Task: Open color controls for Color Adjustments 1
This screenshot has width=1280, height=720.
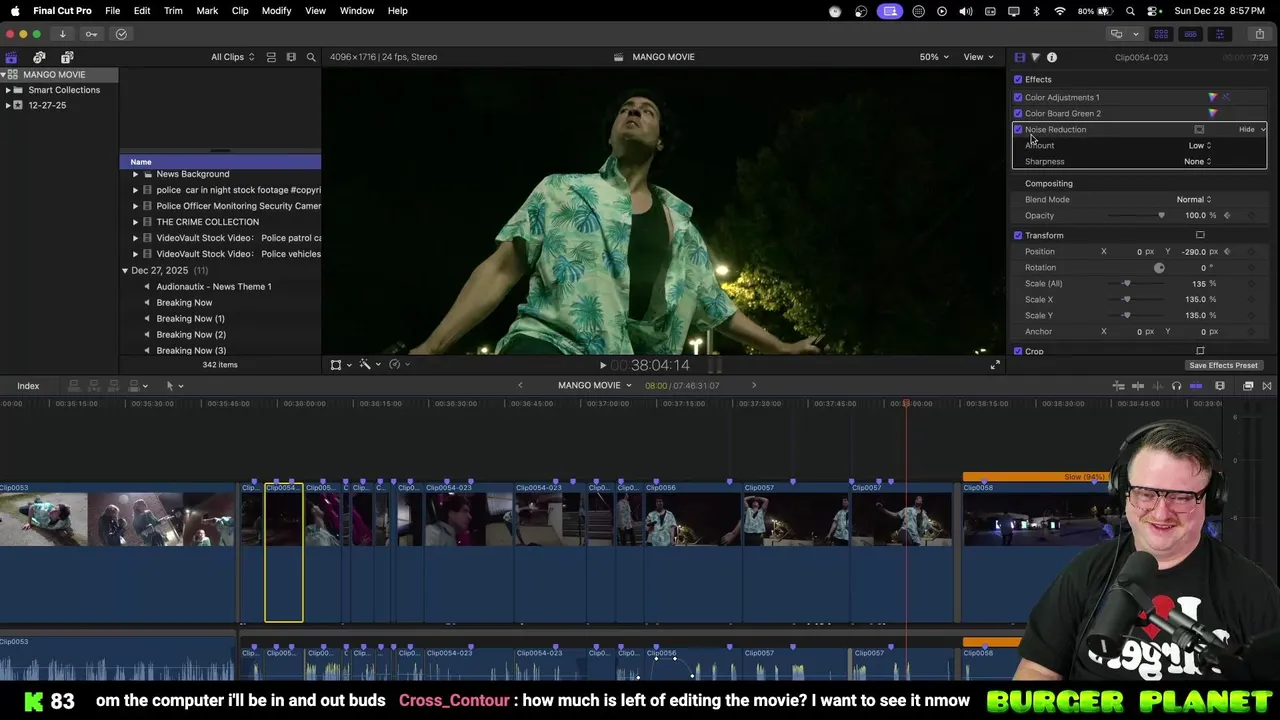Action: pyautogui.click(x=1213, y=97)
